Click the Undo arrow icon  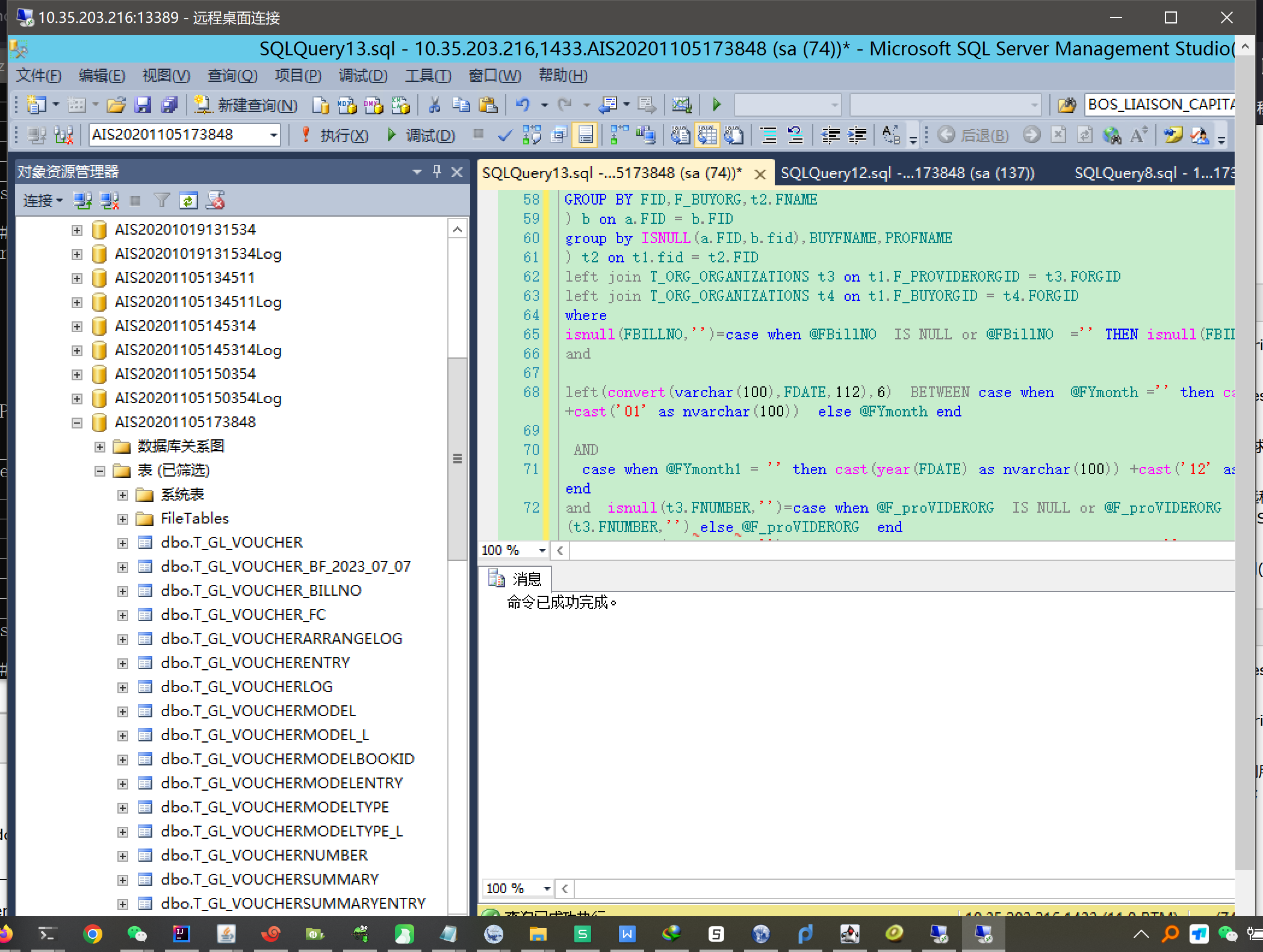pos(523,105)
